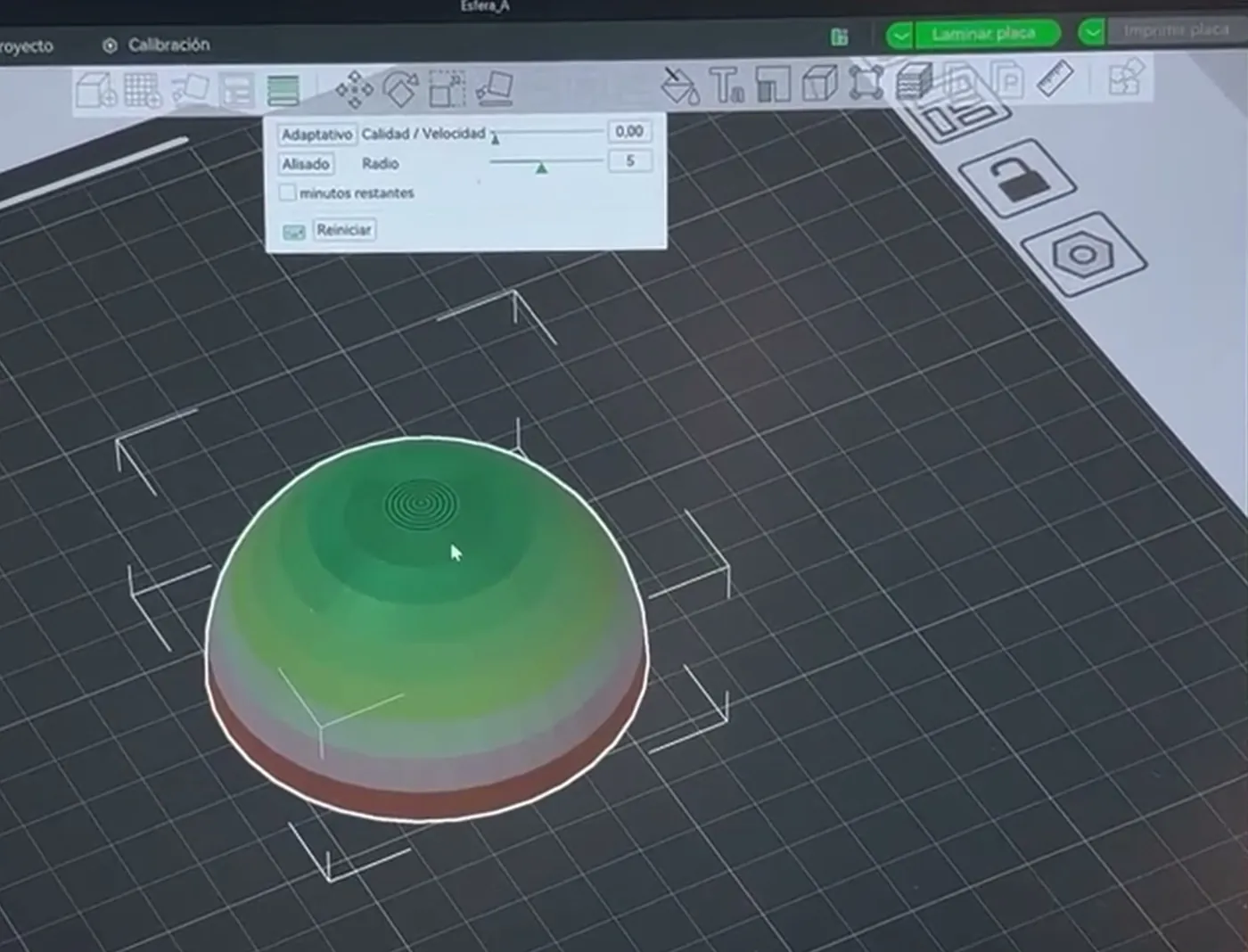Image resolution: width=1248 pixels, height=952 pixels.
Task: Open the ruler Measure tool
Action: [1055, 78]
